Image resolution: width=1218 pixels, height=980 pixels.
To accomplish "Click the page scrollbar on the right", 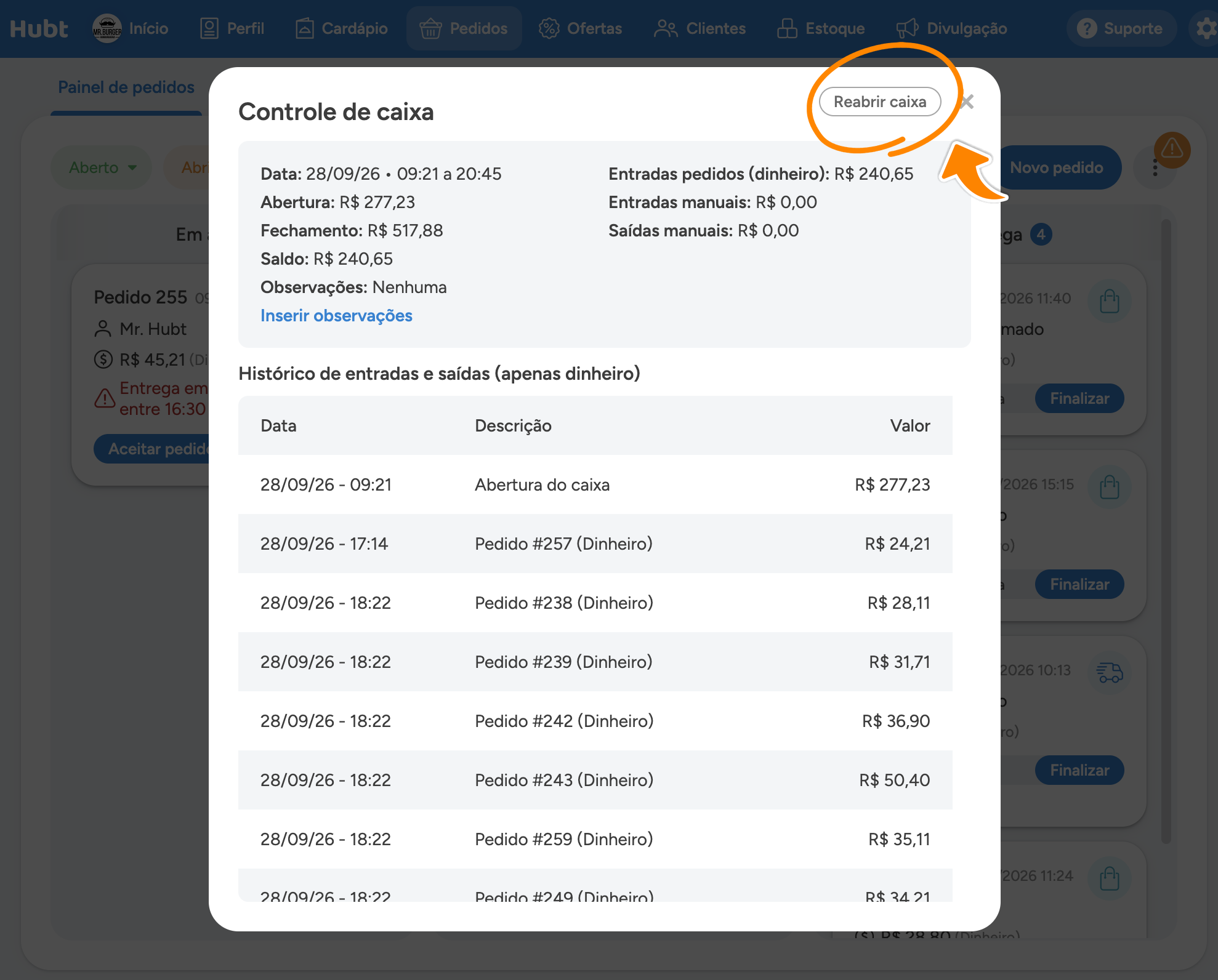I will 1166,531.
